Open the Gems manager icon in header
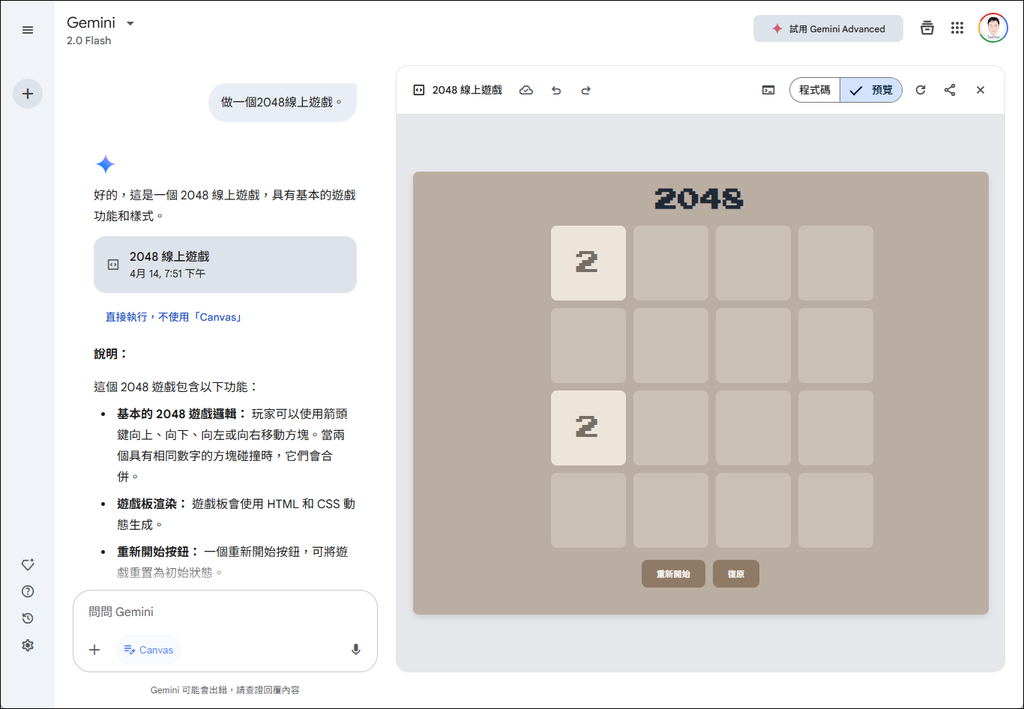The image size is (1024, 709). coord(926,28)
